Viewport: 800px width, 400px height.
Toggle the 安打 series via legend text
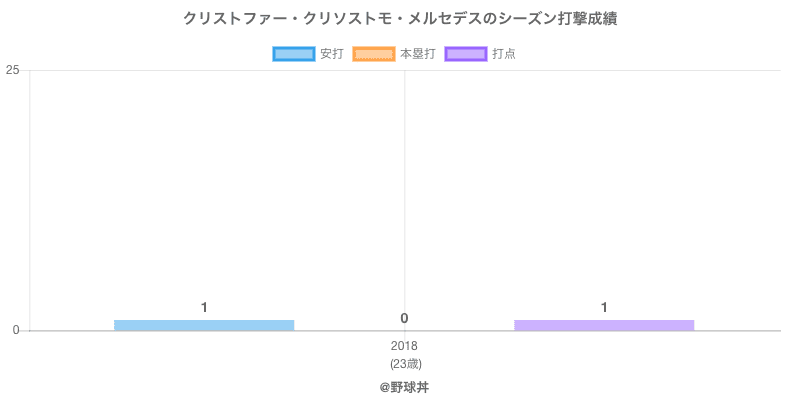(x=331, y=54)
